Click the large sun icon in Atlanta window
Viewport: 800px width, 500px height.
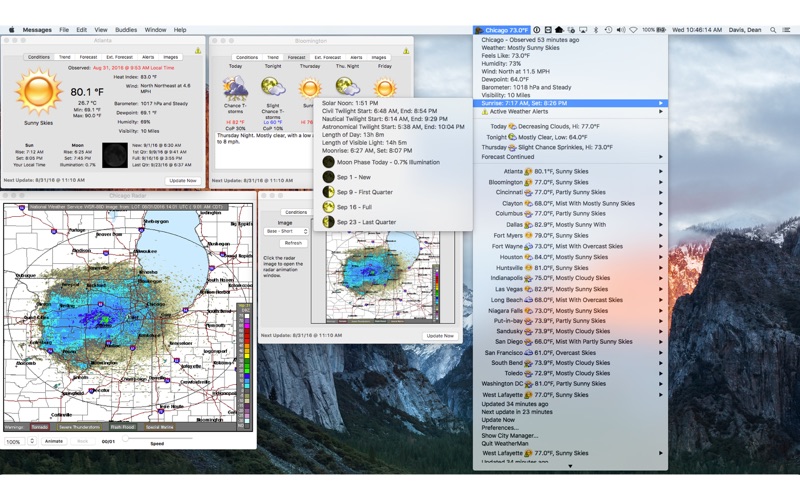[39, 92]
